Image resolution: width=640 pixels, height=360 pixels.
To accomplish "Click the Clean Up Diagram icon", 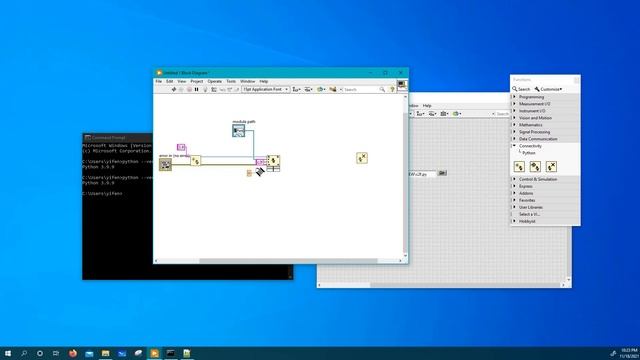I will (x=333, y=89).
